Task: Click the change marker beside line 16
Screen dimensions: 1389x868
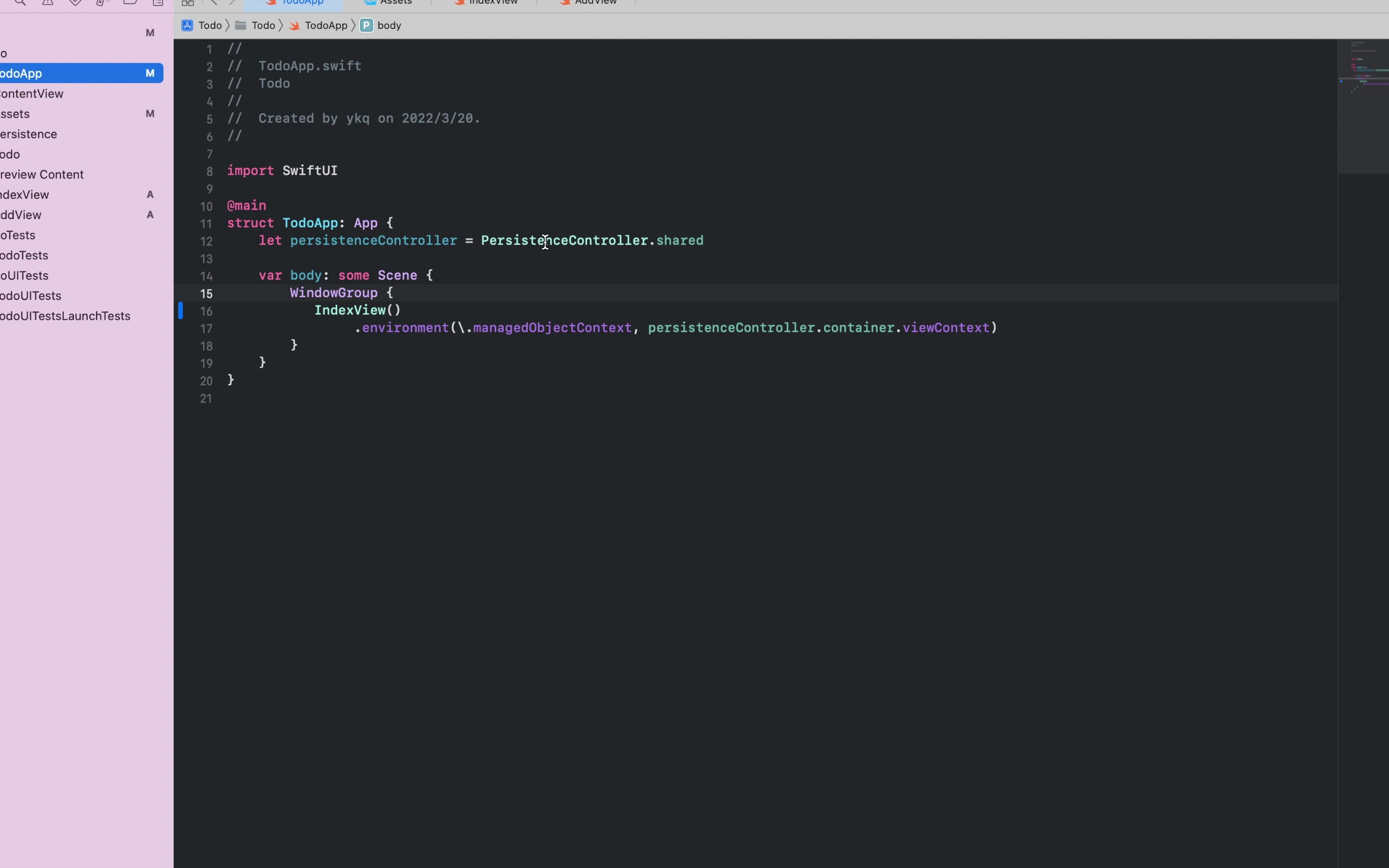Action: tap(181, 311)
